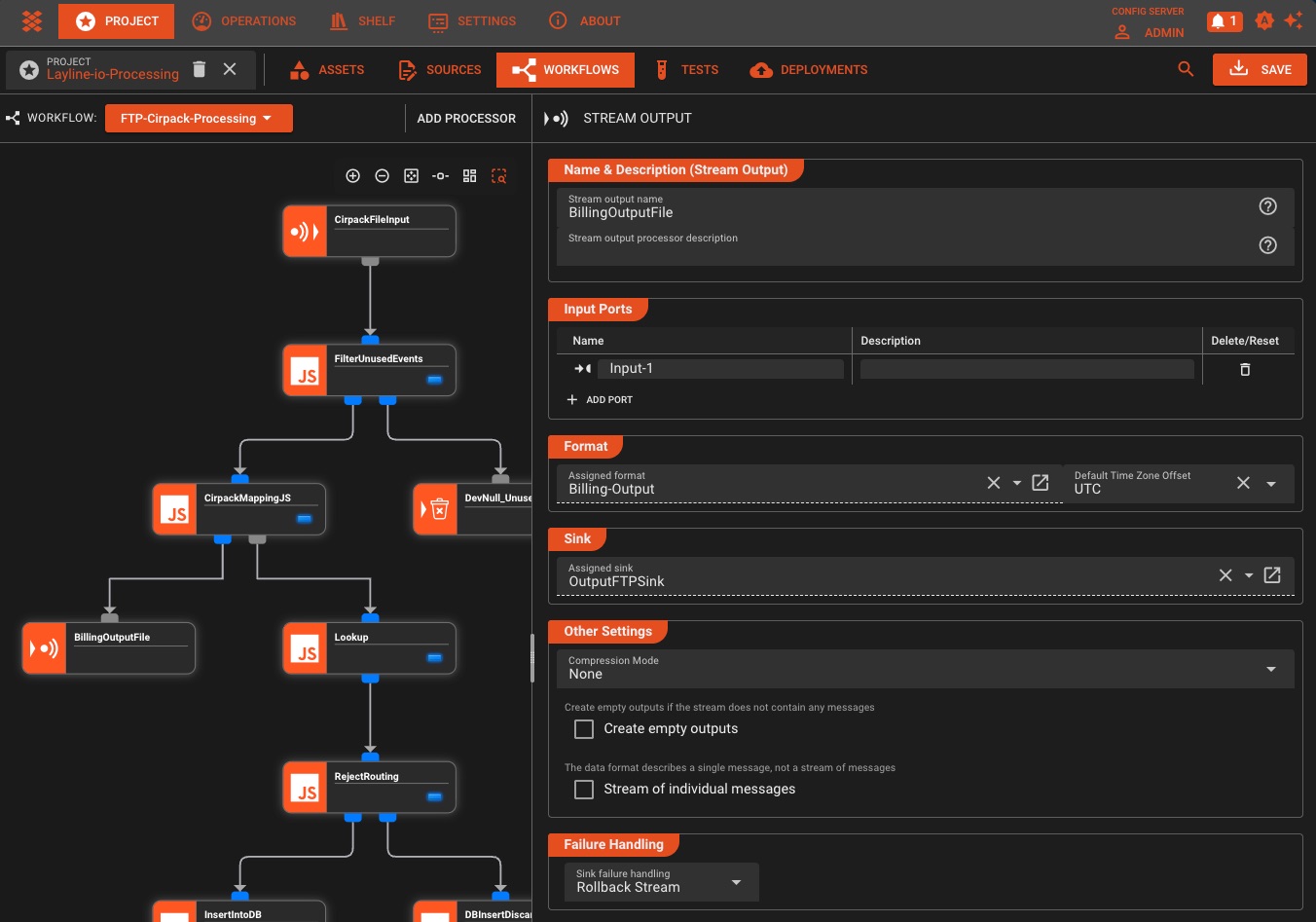Open the Operations menu

click(x=245, y=20)
